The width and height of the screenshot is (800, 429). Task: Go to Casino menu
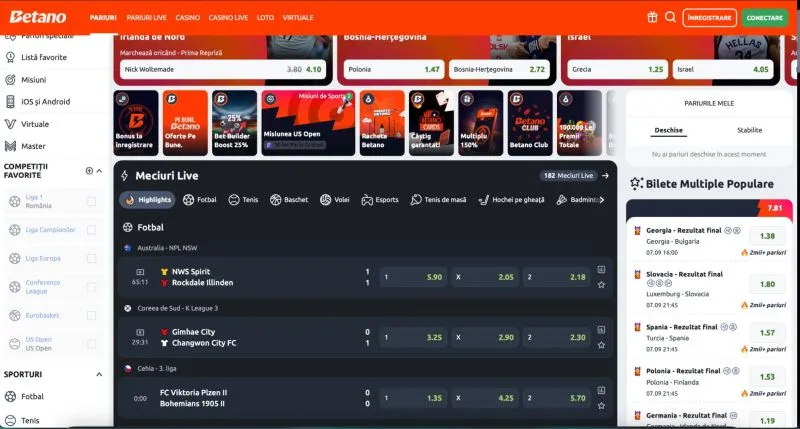click(x=188, y=17)
